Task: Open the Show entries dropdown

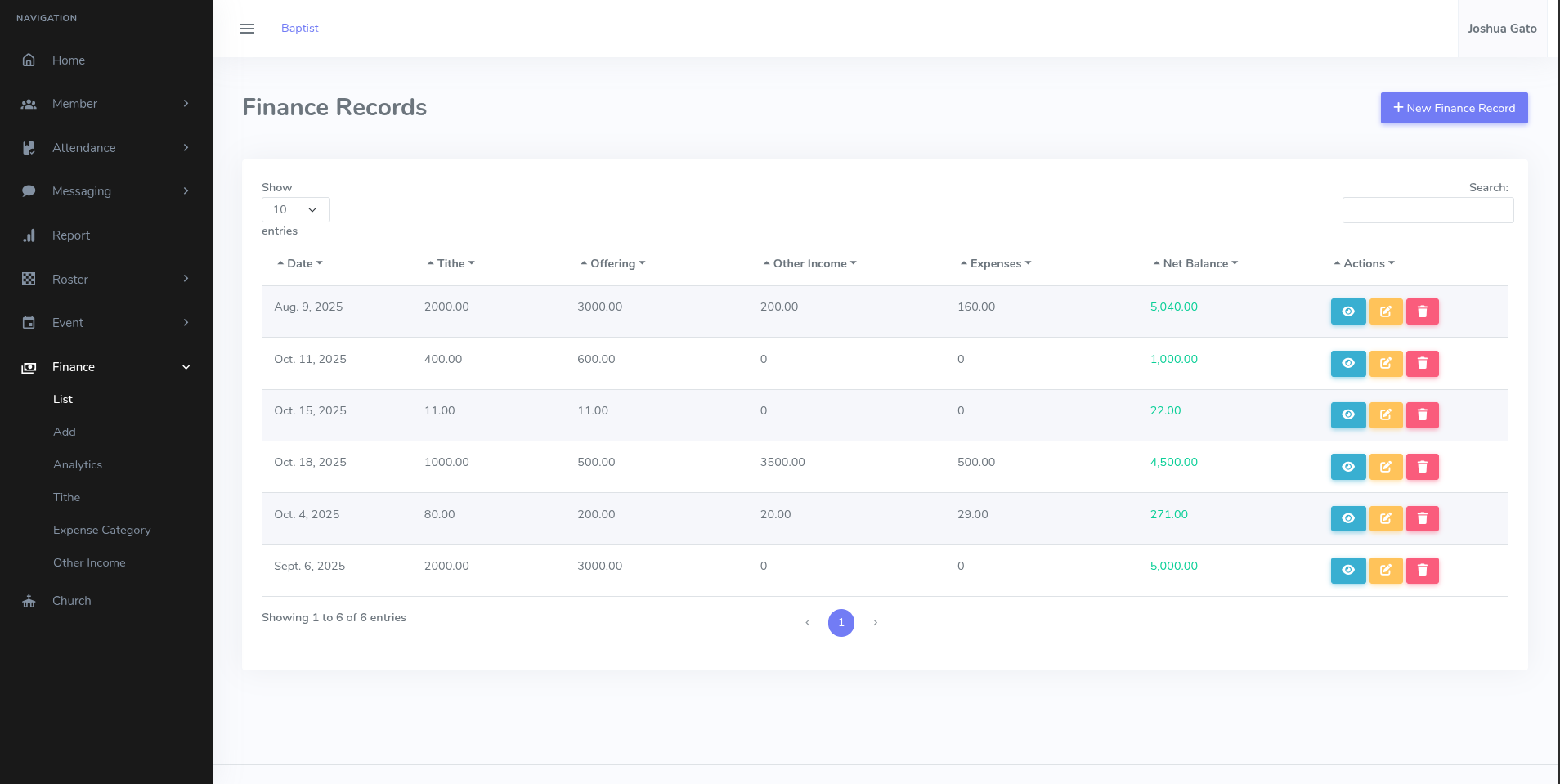Action: 295,210
